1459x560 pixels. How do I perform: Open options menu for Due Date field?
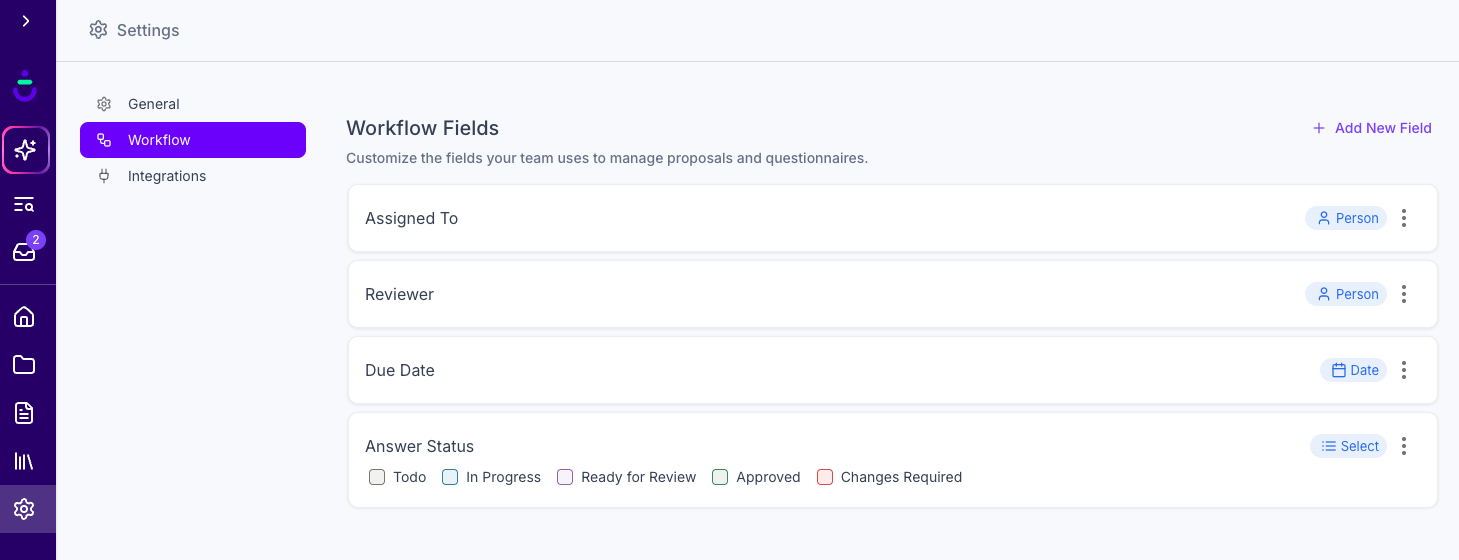point(1404,370)
